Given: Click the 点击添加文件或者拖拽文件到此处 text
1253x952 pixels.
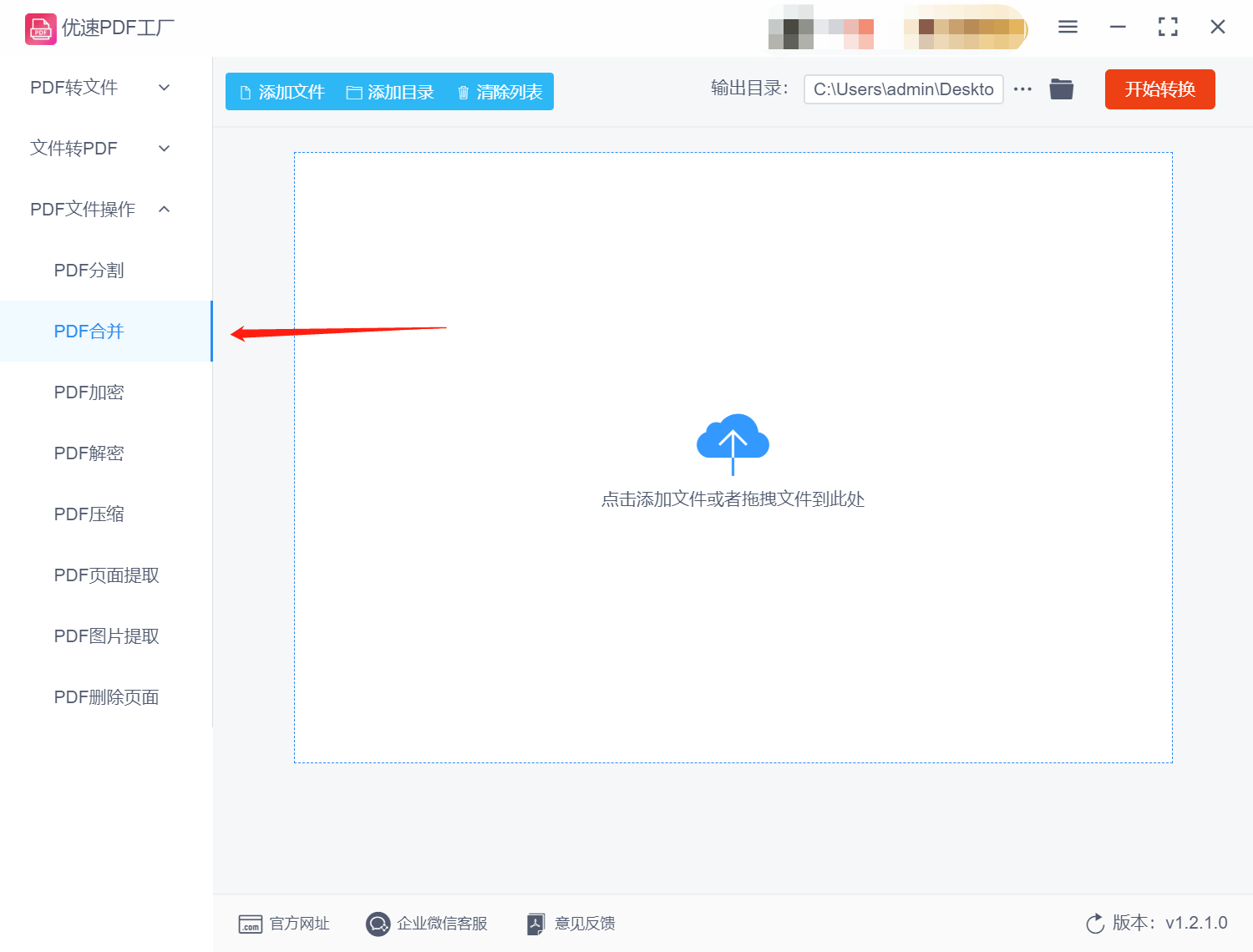Looking at the screenshot, I should coord(733,499).
